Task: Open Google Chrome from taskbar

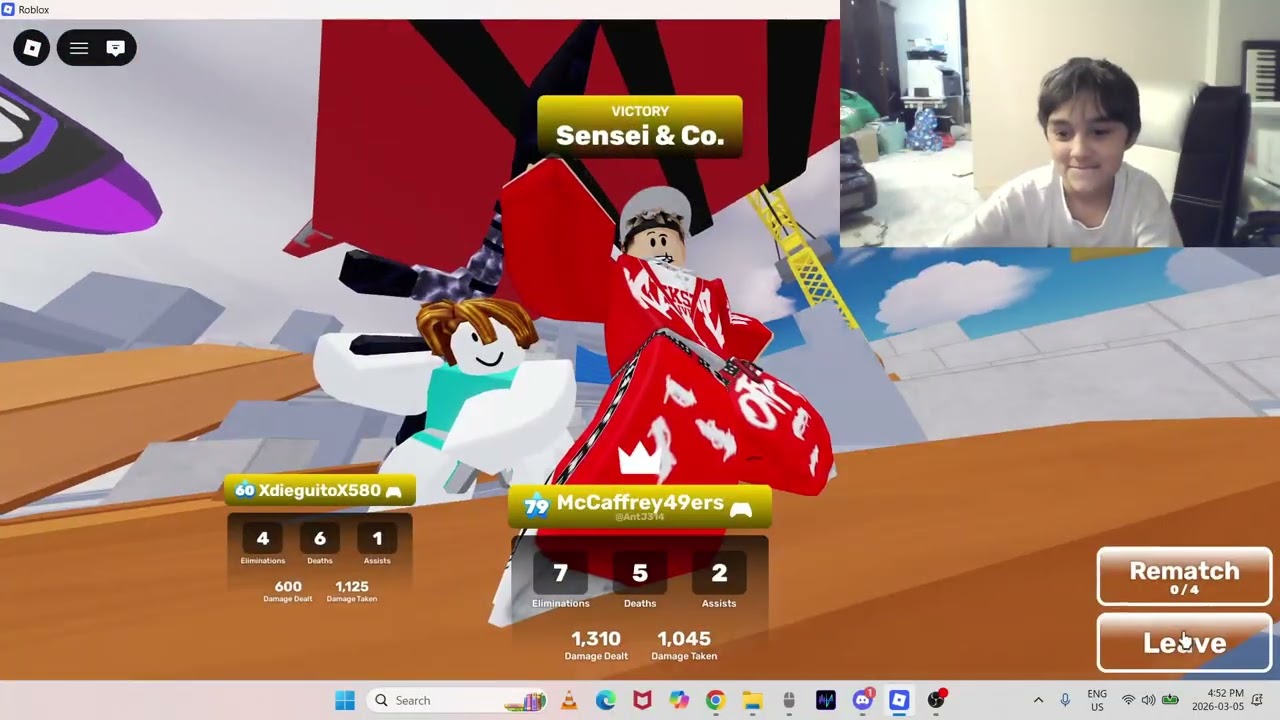Action: [715, 700]
